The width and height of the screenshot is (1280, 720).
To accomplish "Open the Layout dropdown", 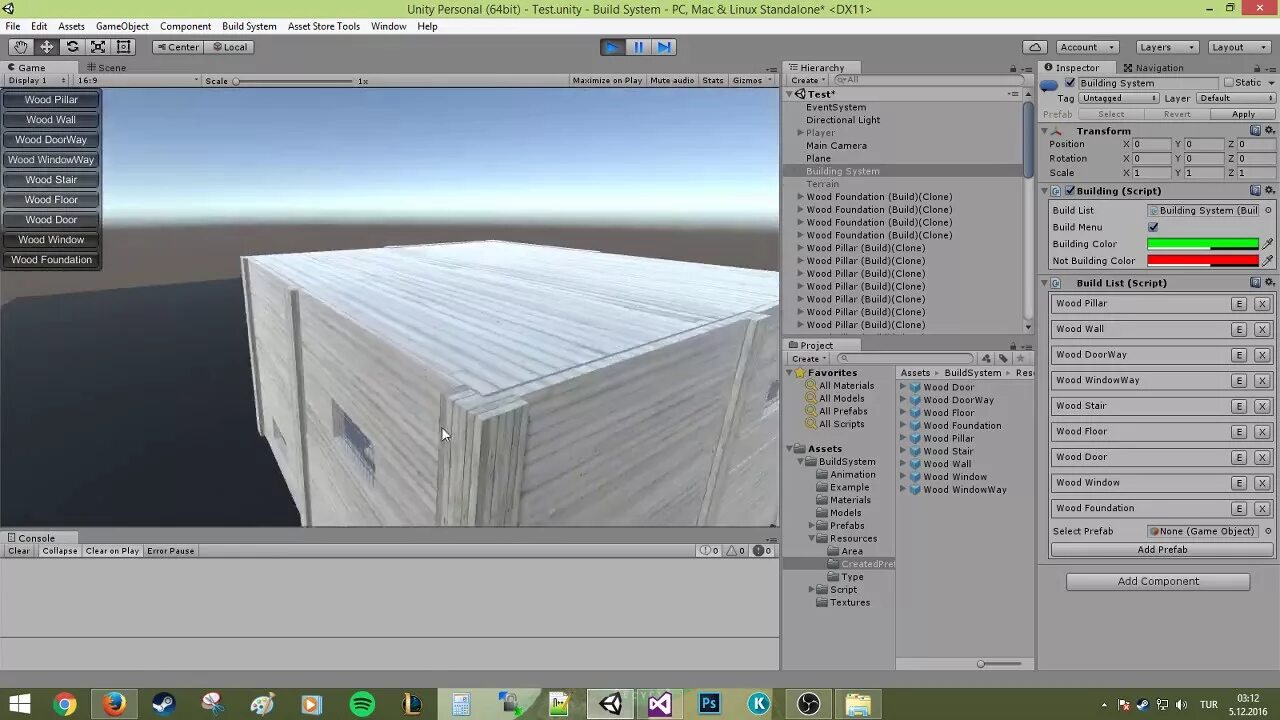I will (1238, 47).
